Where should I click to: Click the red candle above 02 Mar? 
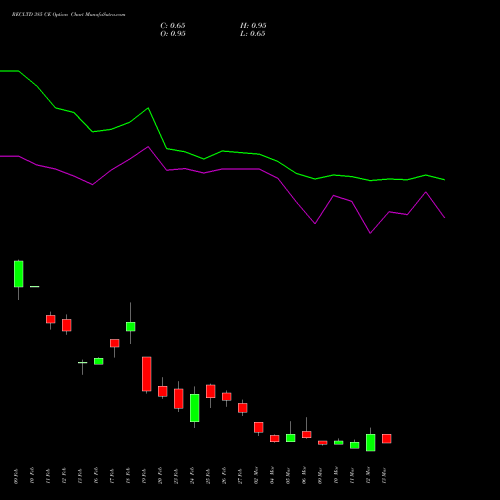coord(259,427)
